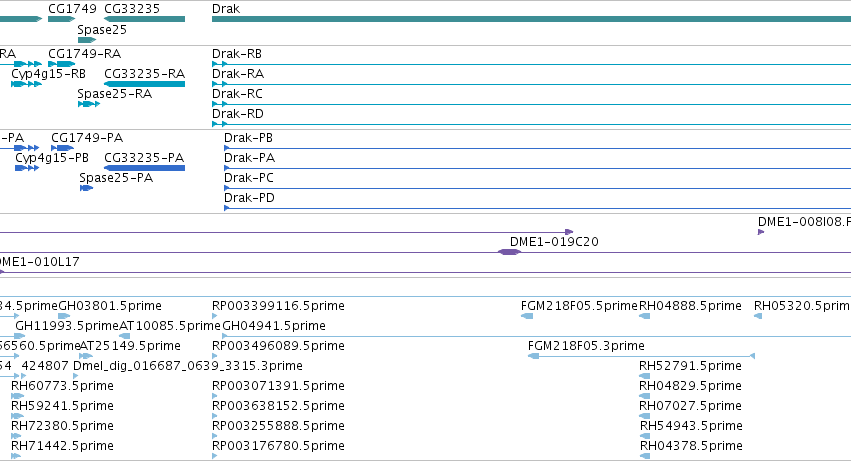Select the Spase25-PA protein label

tap(116, 178)
